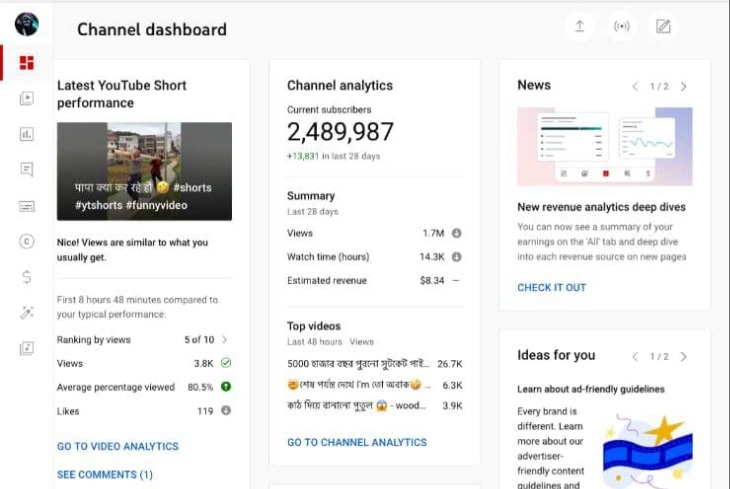Viewport: 730px width, 489px height.
Task: Open SEE COMMENTS (1) link
Action: (105, 475)
